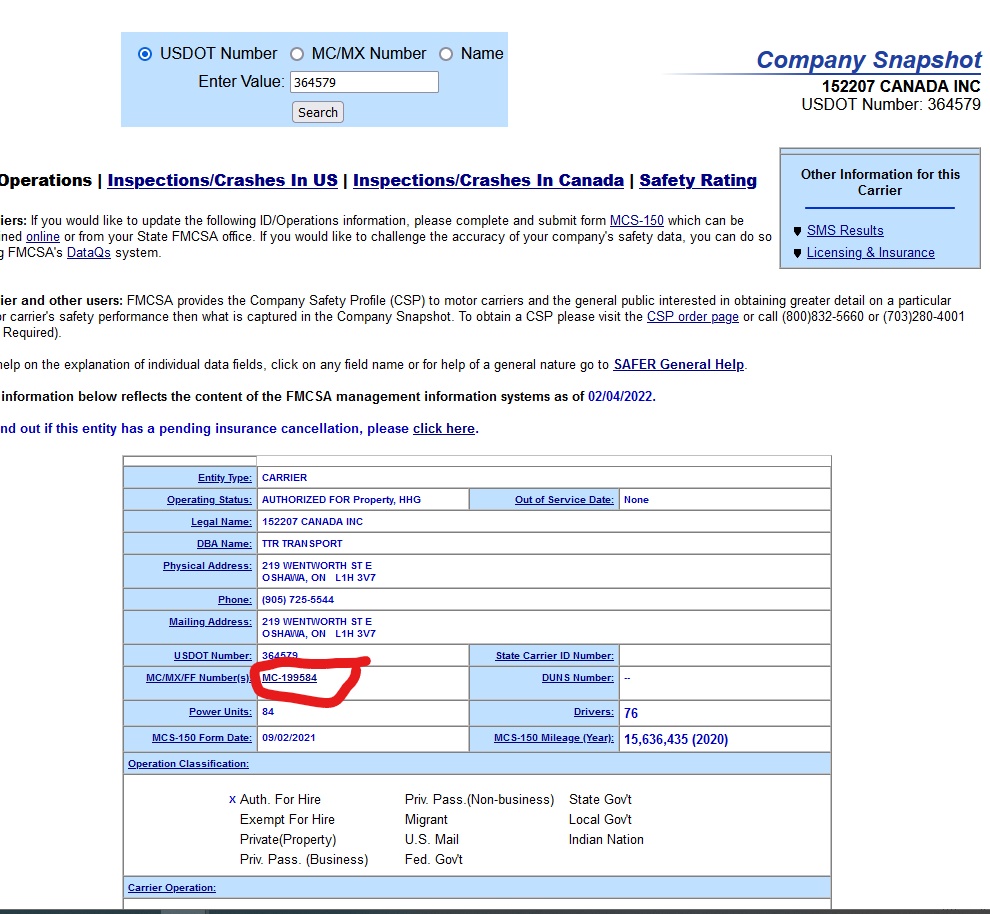Image resolution: width=990 pixels, height=914 pixels.
Task: Open Licensing & Insurance information
Action: coord(869,252)
